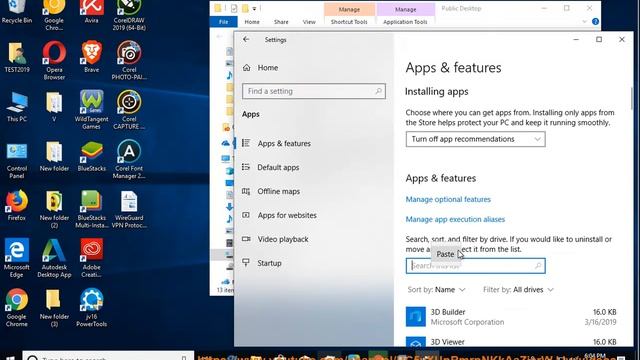
Task: Open the folder named V on desktop
Action: (54, 107)
